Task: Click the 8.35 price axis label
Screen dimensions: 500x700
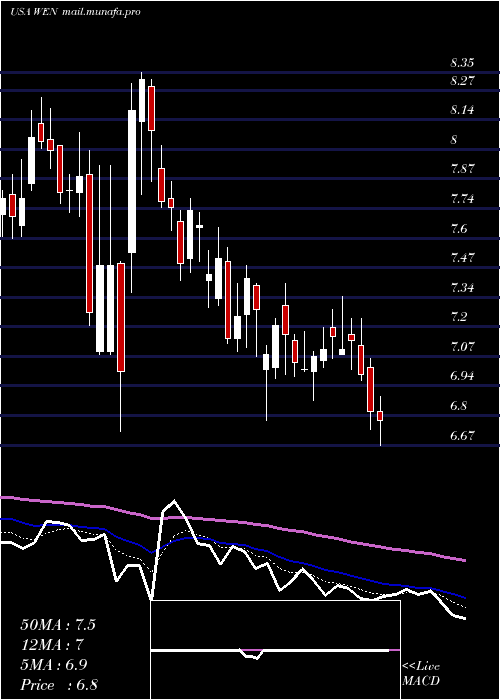Action: click(462, 62)
